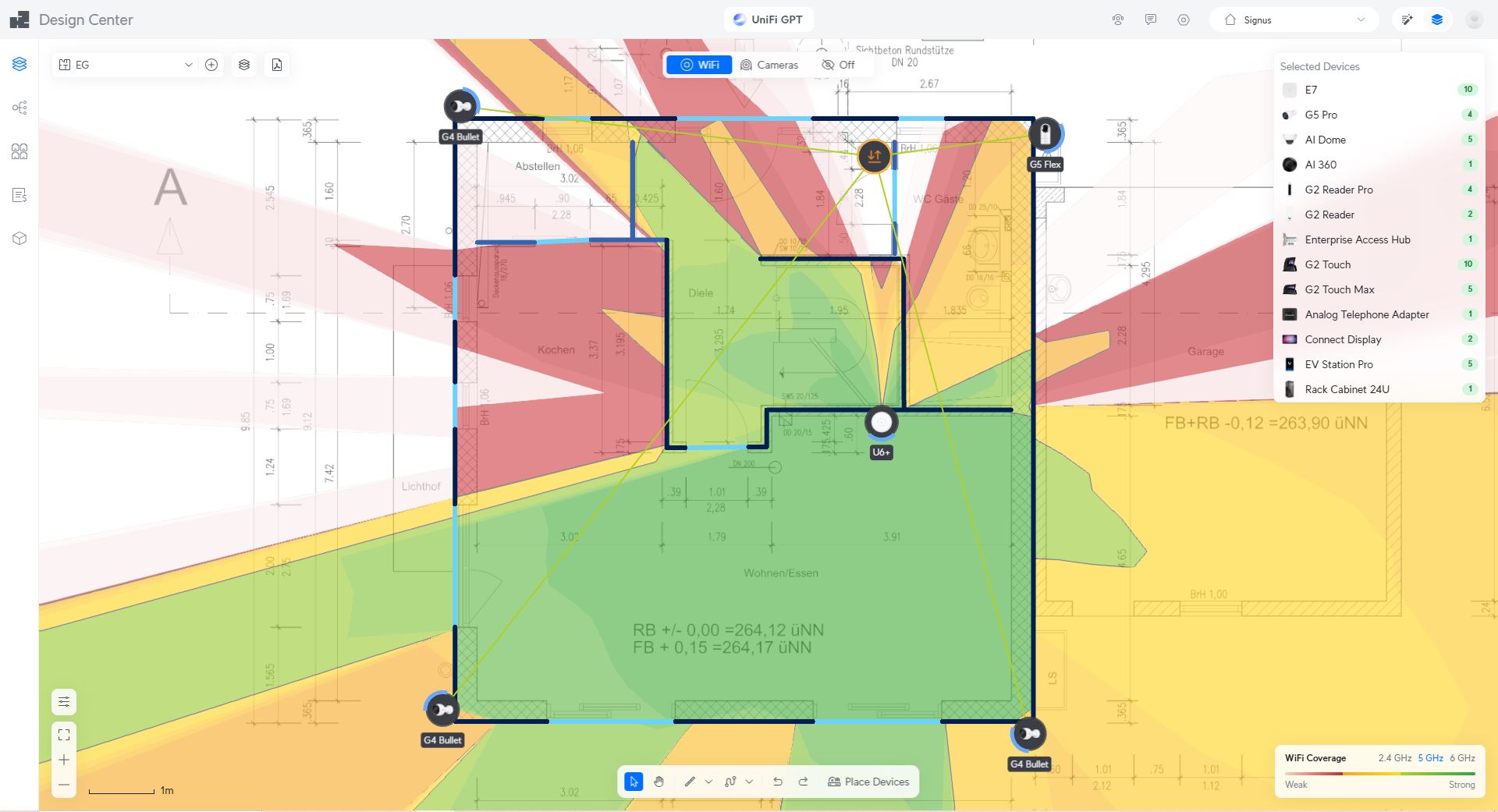1498x812 pixels.
Task: Select Analog Telephone Adapter row
Action: (1379, 314)
